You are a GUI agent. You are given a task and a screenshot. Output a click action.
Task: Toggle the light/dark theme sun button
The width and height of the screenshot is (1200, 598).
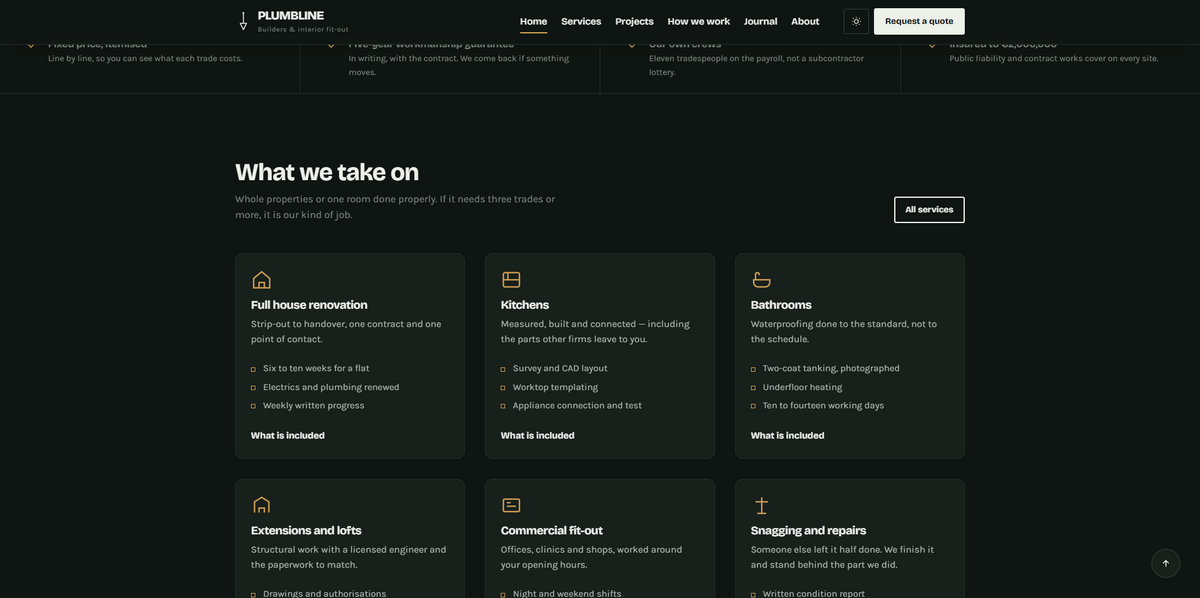click(x=856, y=21)
